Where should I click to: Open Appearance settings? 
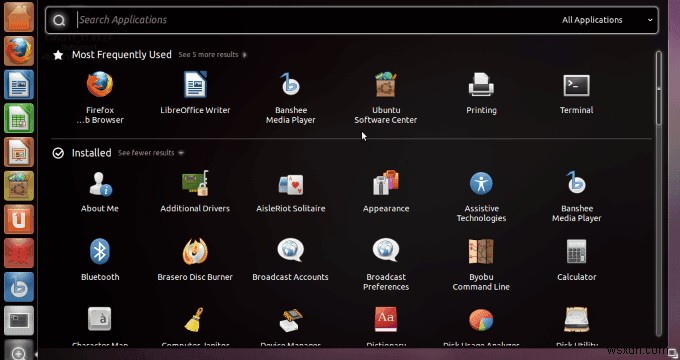[386, 191]
